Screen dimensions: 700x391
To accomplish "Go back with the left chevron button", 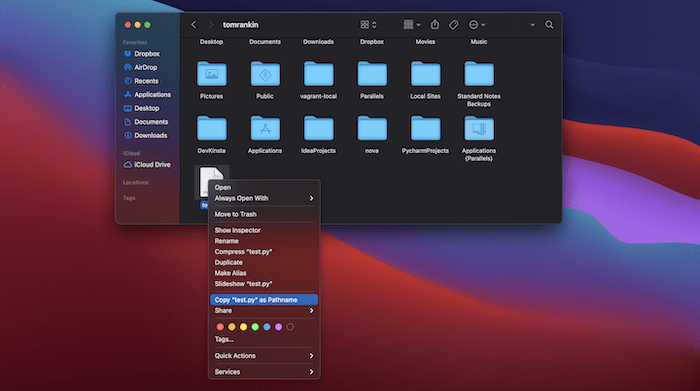I will [194, 25].
